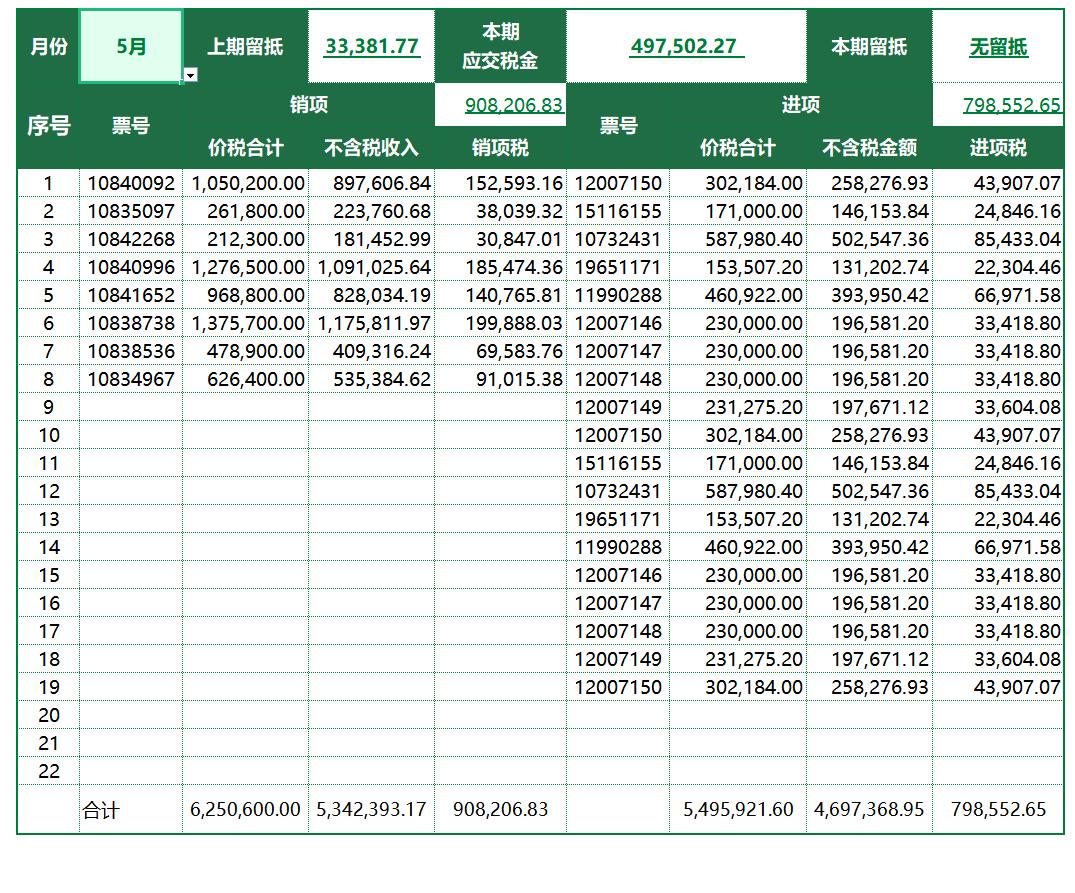Select the 上期留抵 label cell

[245, 44]
